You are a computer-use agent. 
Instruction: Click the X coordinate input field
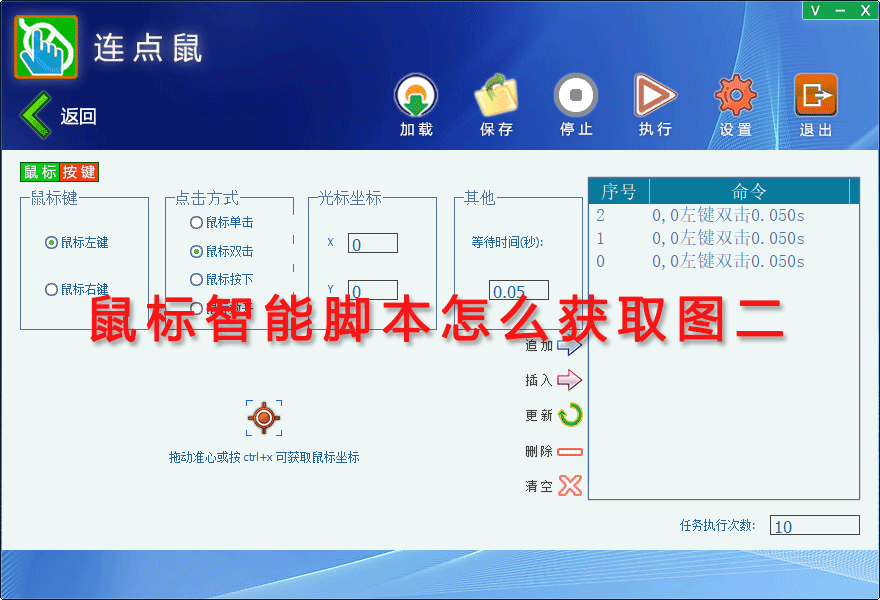[x=373, y=243]
